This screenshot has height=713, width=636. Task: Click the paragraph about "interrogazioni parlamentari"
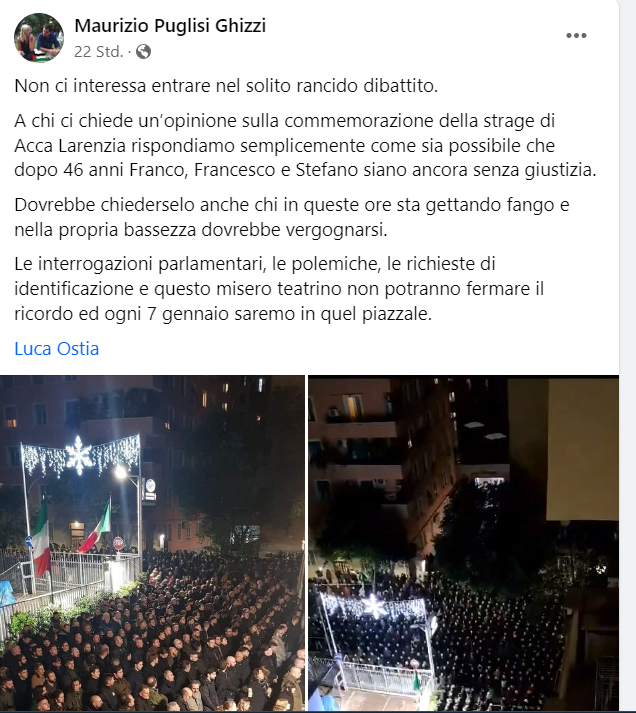click(279, 289)
